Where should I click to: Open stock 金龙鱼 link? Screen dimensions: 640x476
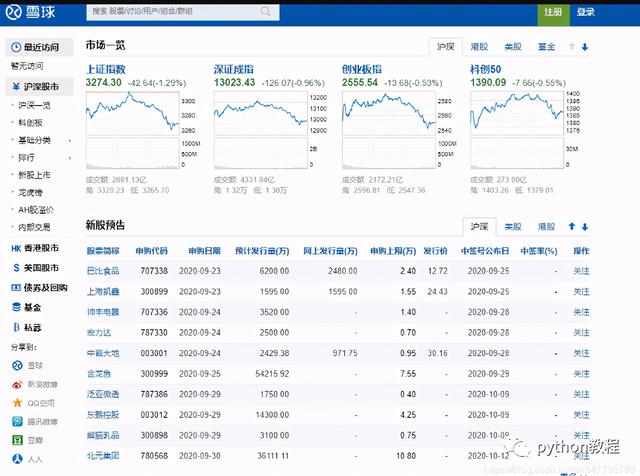coord(99,374)
